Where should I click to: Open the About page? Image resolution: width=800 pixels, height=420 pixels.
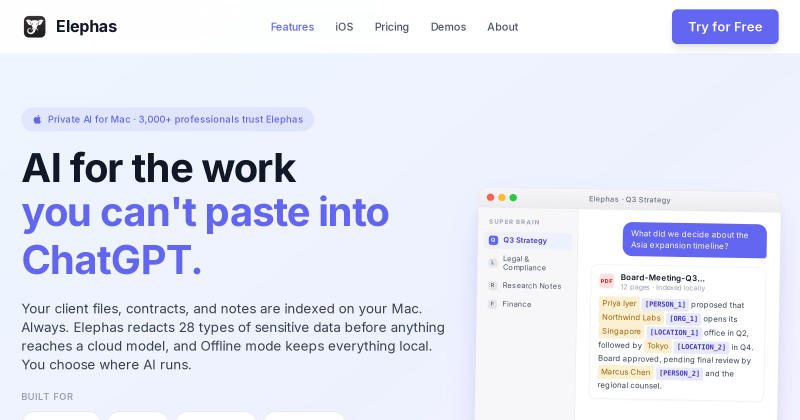point(503,27)
